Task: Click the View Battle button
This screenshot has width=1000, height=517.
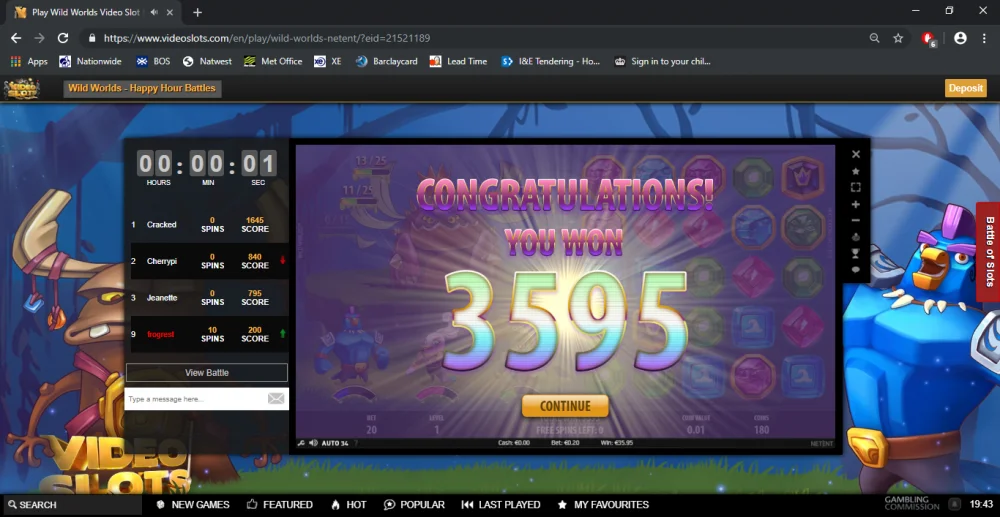Action: click(207, 373)
